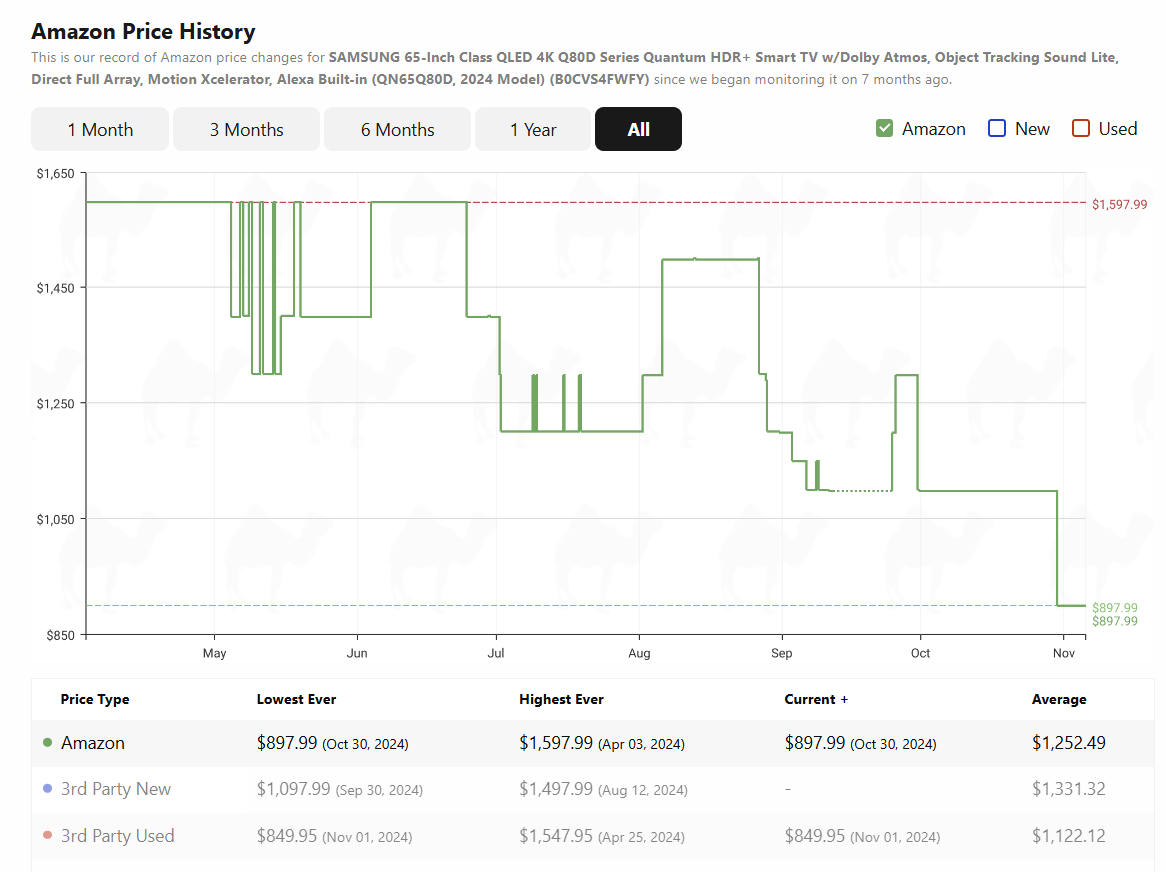Viewport: 1166px width, 872px height.
Task: Click the Lowest Ever column header
Action: point(296,699)
